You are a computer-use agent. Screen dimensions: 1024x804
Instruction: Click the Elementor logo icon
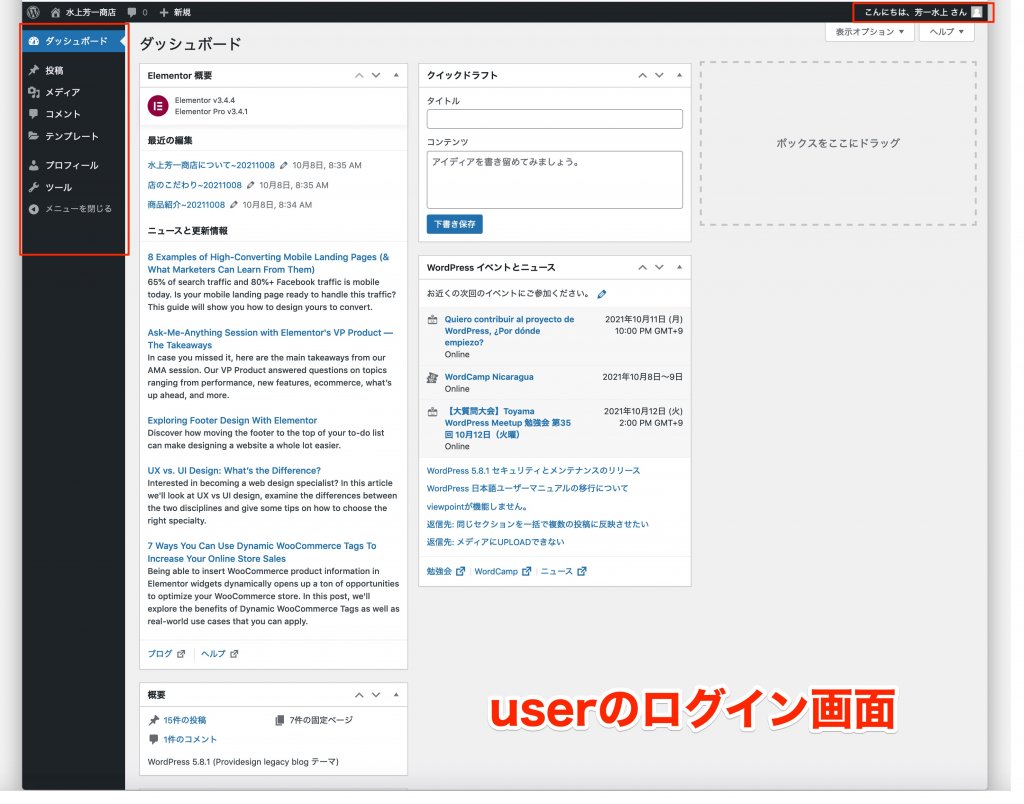[157, 105]
